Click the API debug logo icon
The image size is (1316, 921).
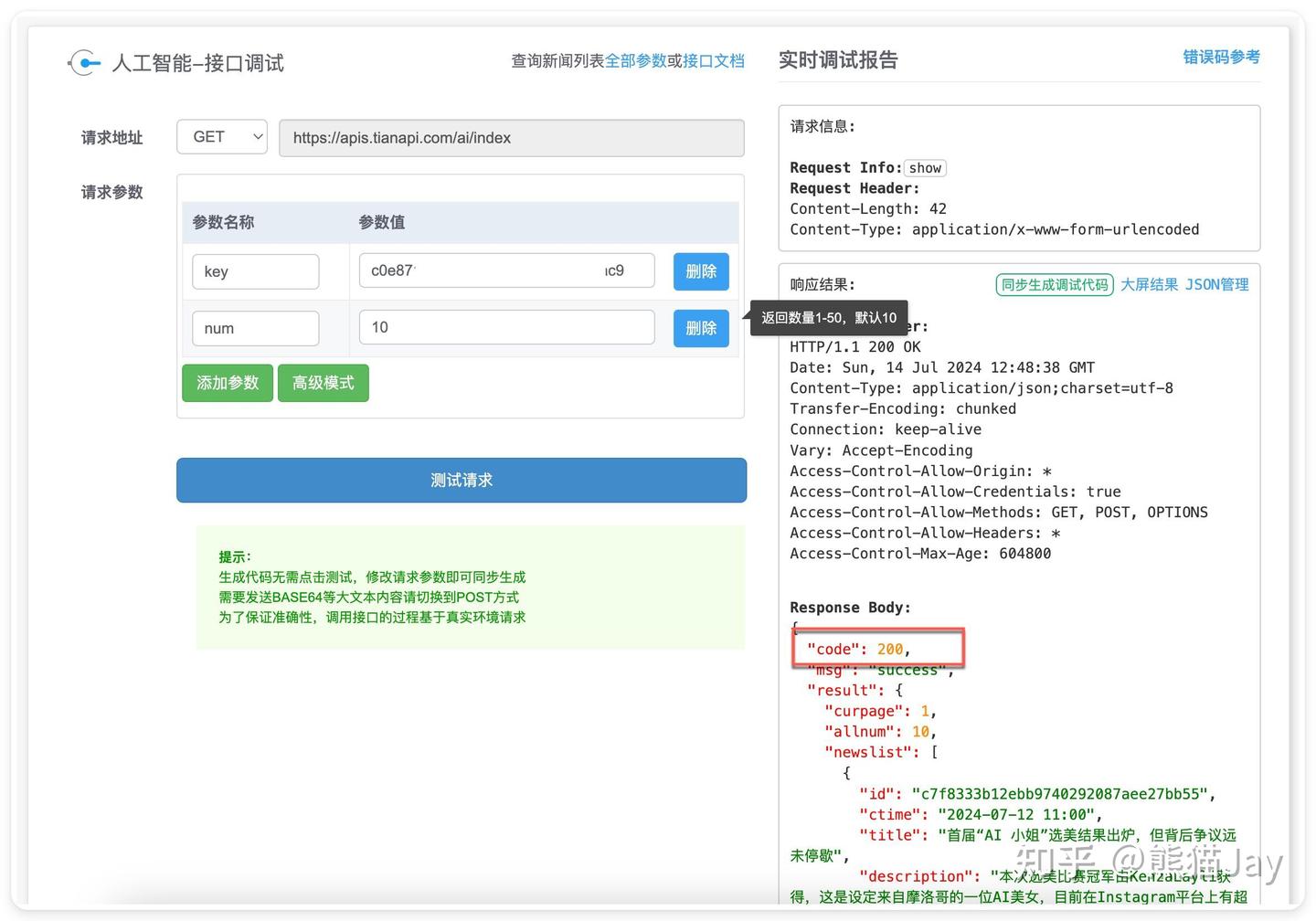coord(84,63)
